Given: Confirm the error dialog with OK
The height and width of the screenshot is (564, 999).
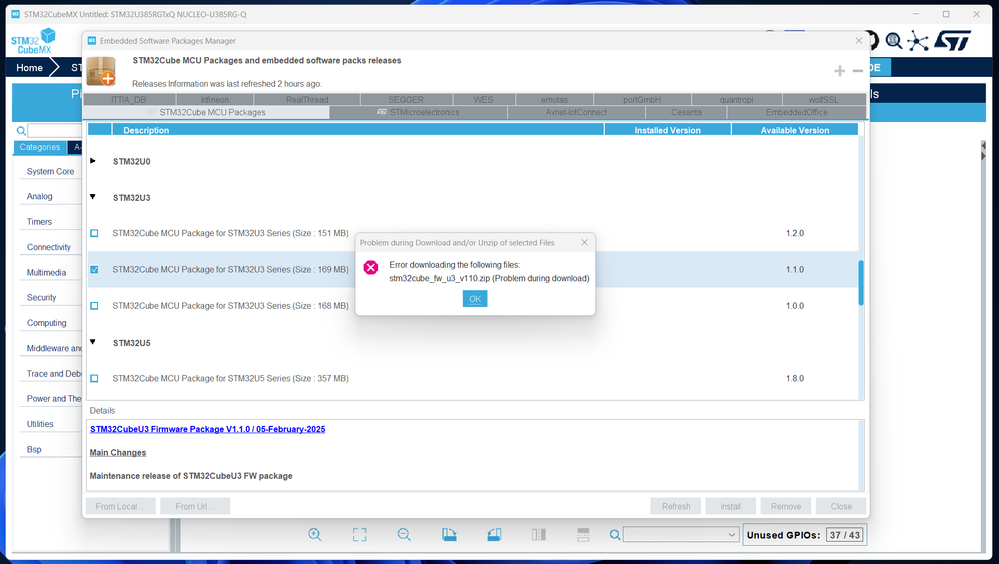Looking at the screenshot, I should click(x=475, y=299).
